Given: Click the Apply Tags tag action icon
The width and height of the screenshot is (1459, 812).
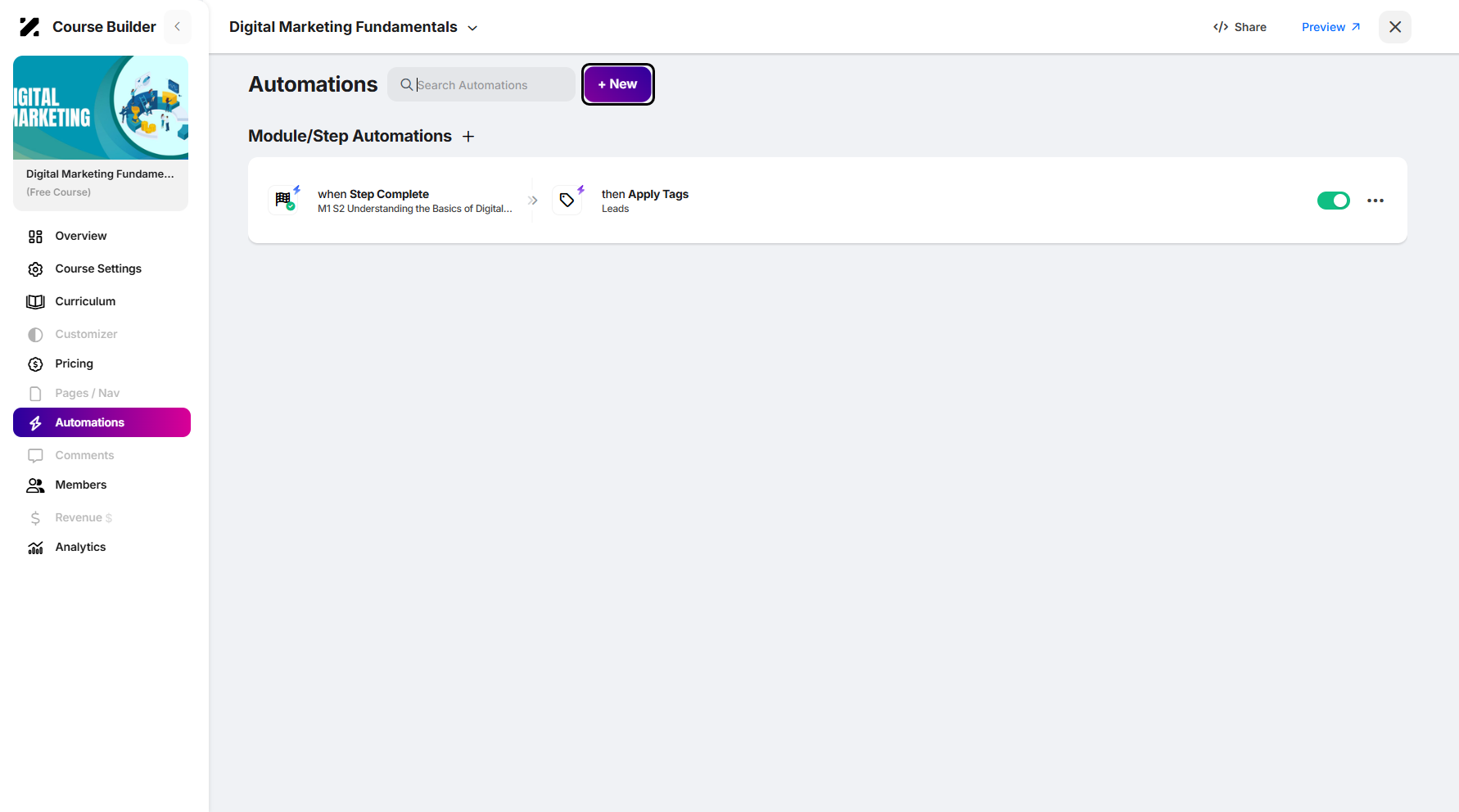Looking at the screenshot, I should click(567, 200).
